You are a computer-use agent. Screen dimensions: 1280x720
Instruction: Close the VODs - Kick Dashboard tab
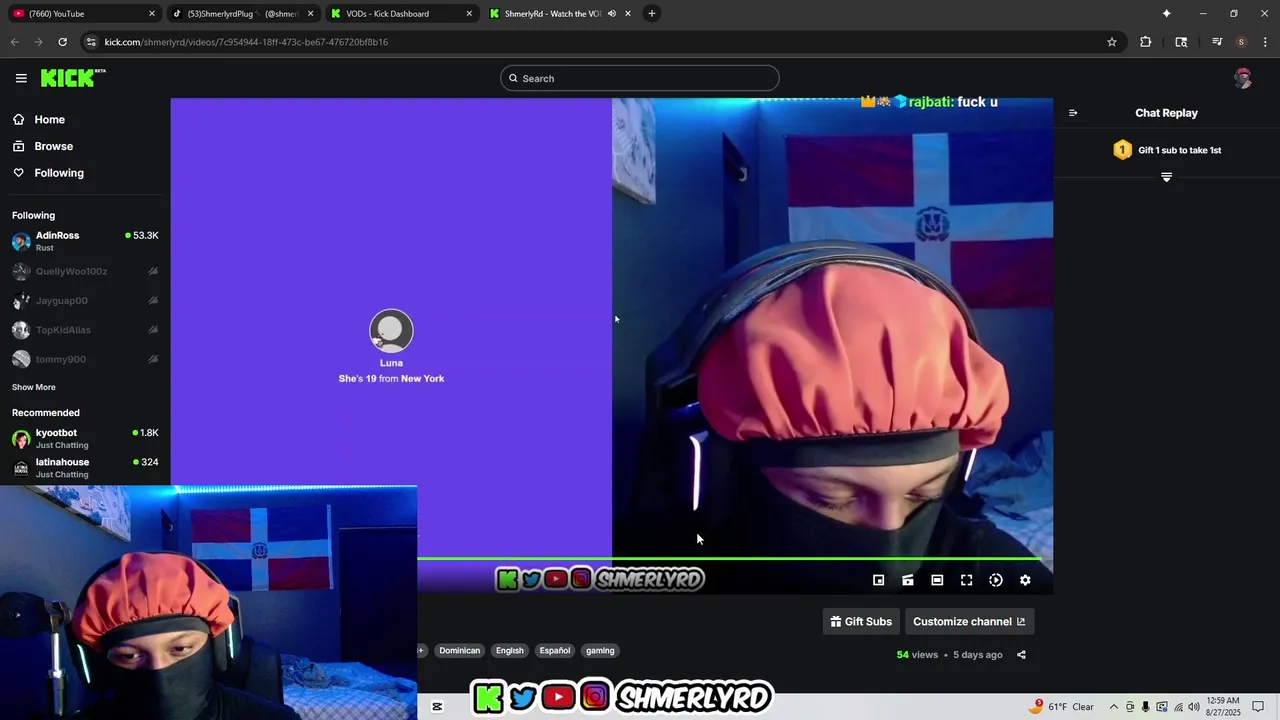pos(469,14)
